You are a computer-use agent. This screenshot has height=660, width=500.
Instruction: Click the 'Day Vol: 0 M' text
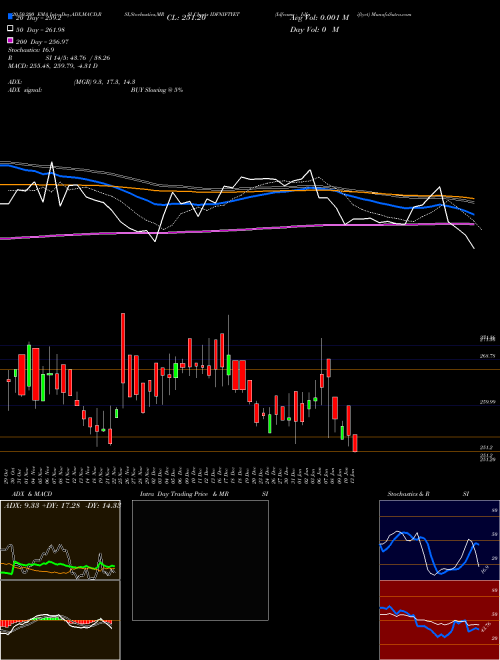[x=315, y=29]
